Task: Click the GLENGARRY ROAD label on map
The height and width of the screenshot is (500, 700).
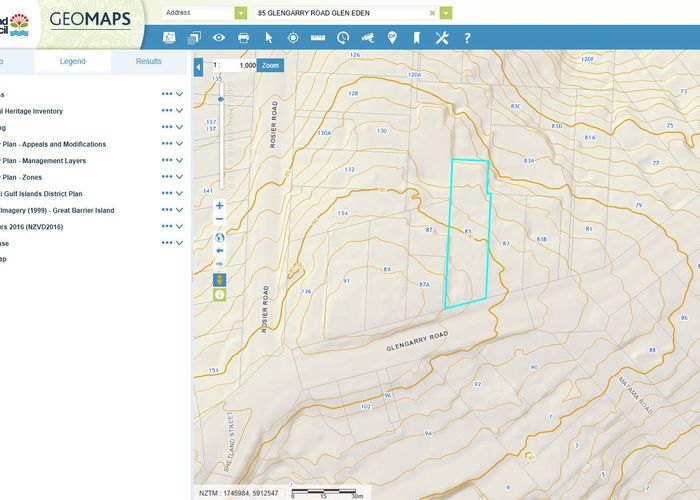Action: click(x=417, y=341)
